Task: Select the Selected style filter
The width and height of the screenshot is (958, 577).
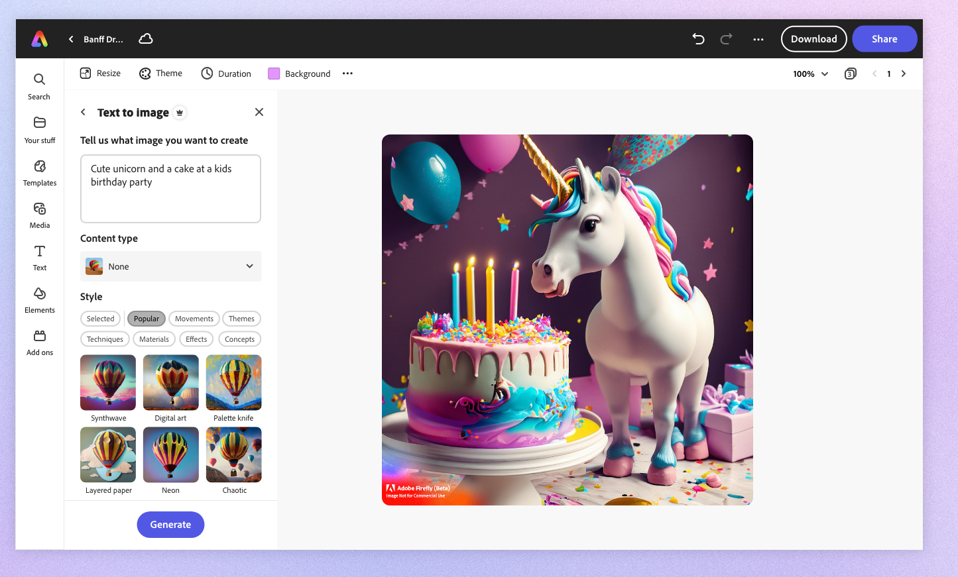Action: 100,318
